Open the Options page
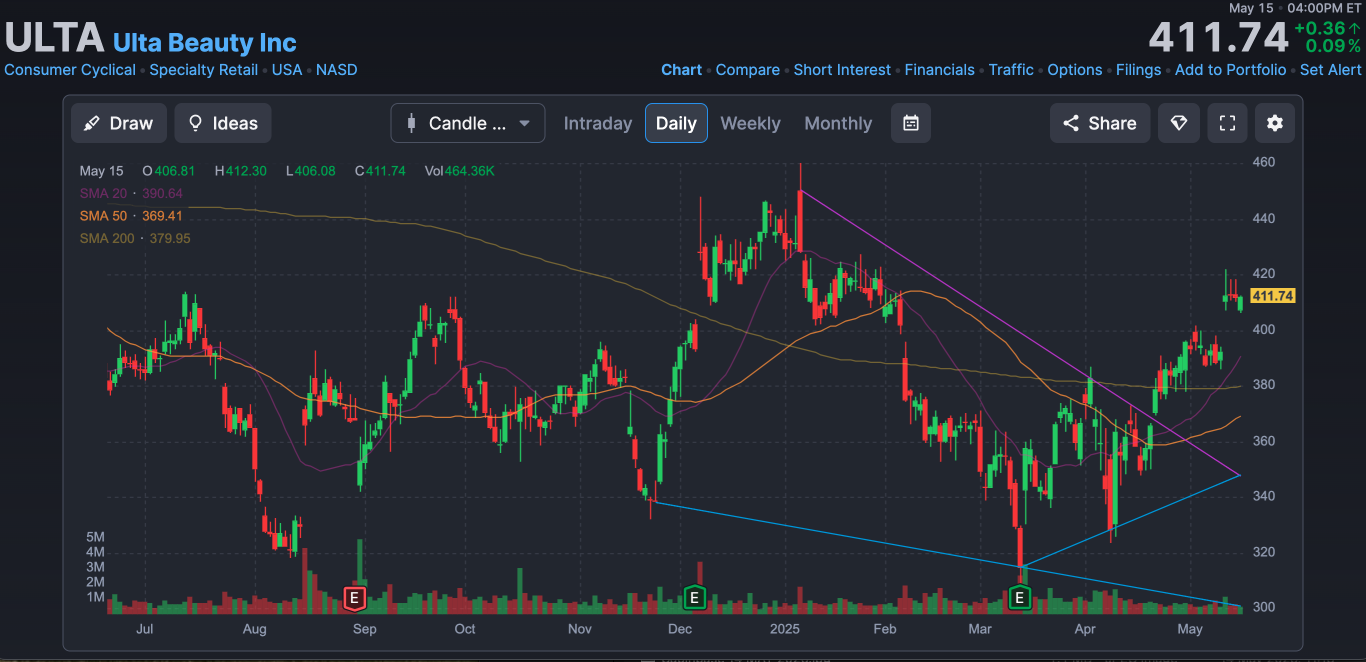The height and width of the screenshot is (662, 1366). coord(1075,70)
